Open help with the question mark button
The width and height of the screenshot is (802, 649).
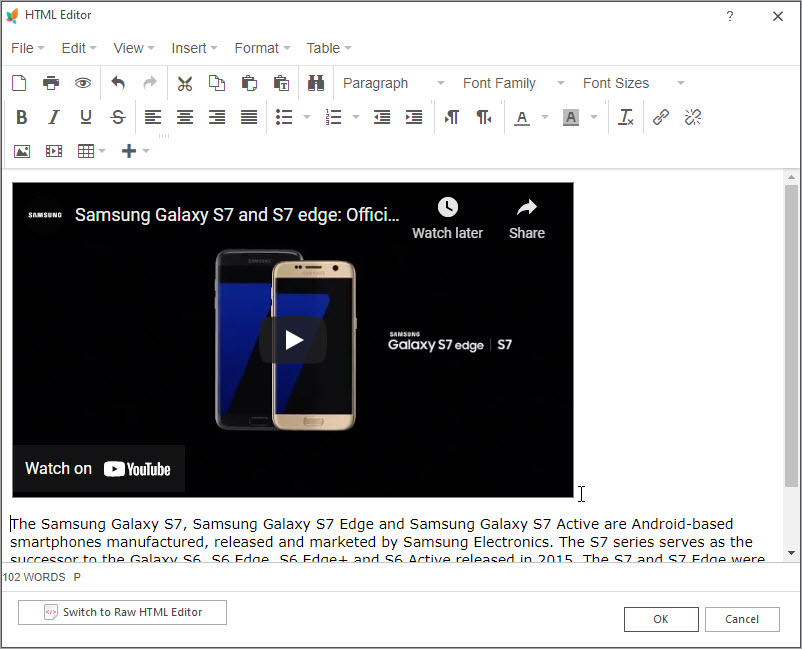(730, 16)
